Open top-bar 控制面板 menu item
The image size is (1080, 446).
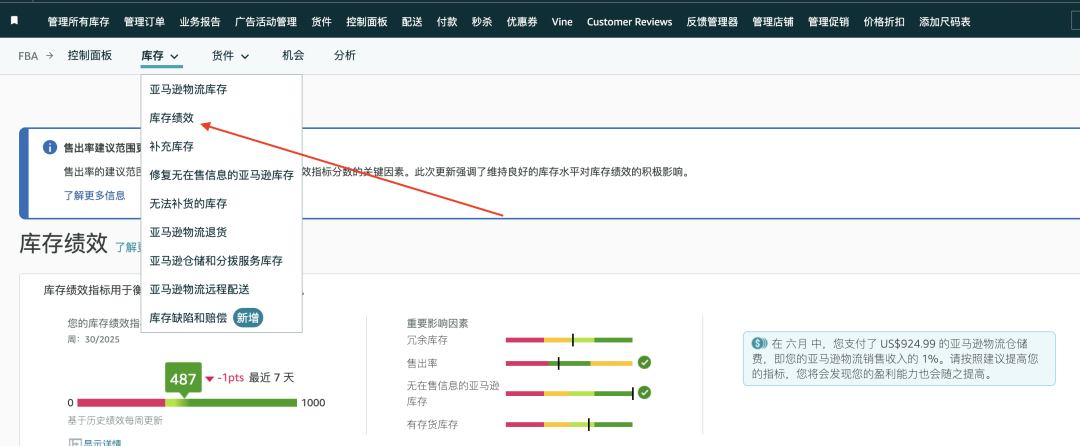pos(367,21)
